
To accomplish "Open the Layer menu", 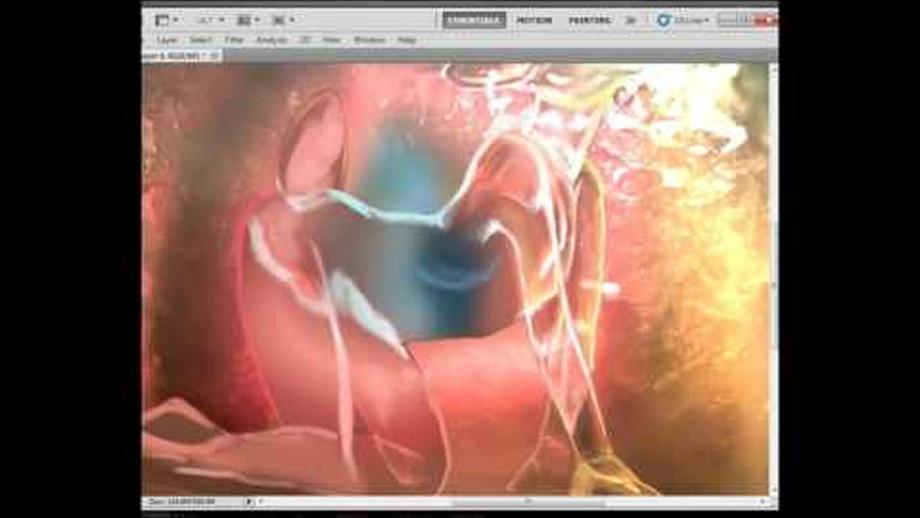I will [167, 40].
